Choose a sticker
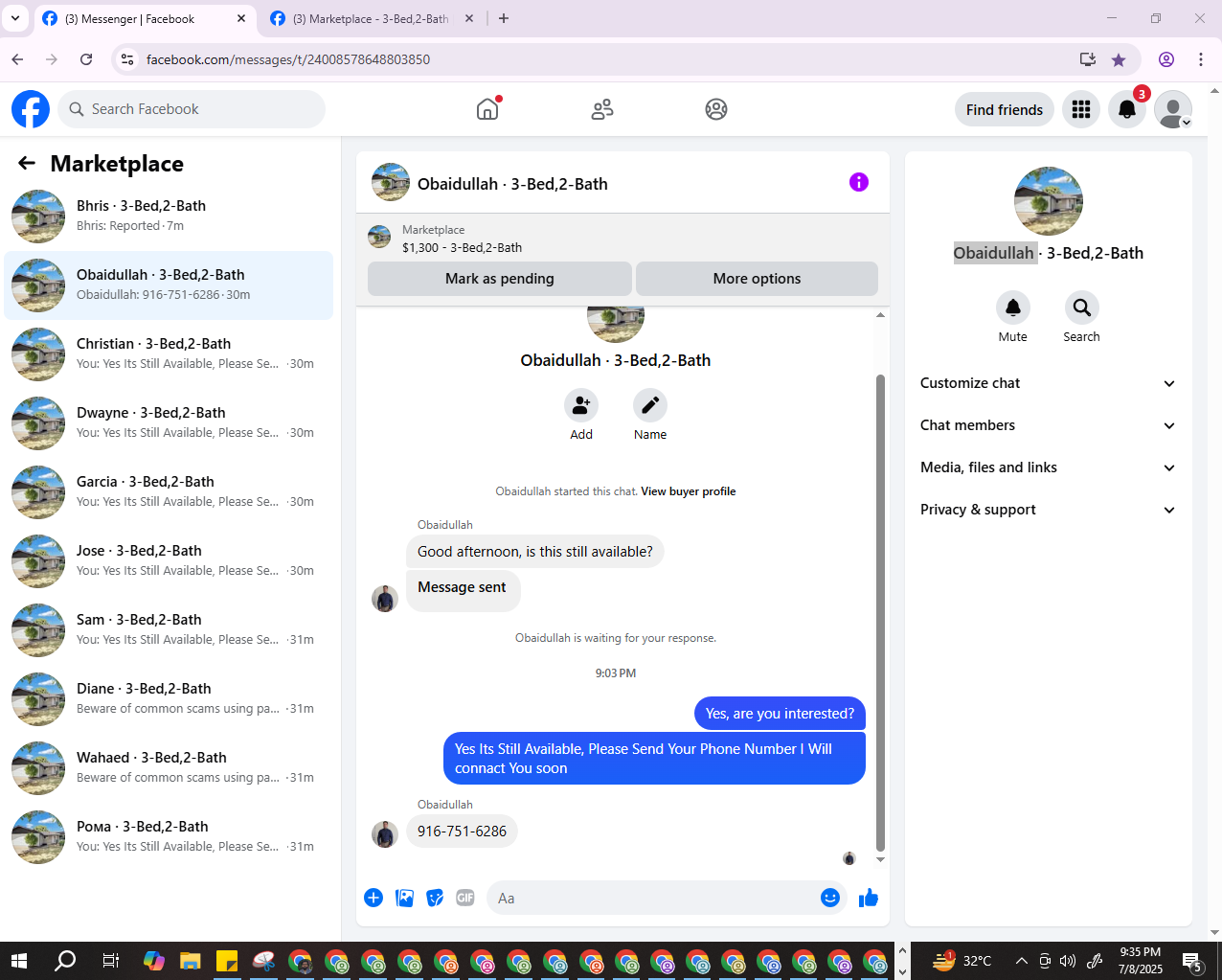This screenshot has width=1222, height=980. (x=435, y=898)
